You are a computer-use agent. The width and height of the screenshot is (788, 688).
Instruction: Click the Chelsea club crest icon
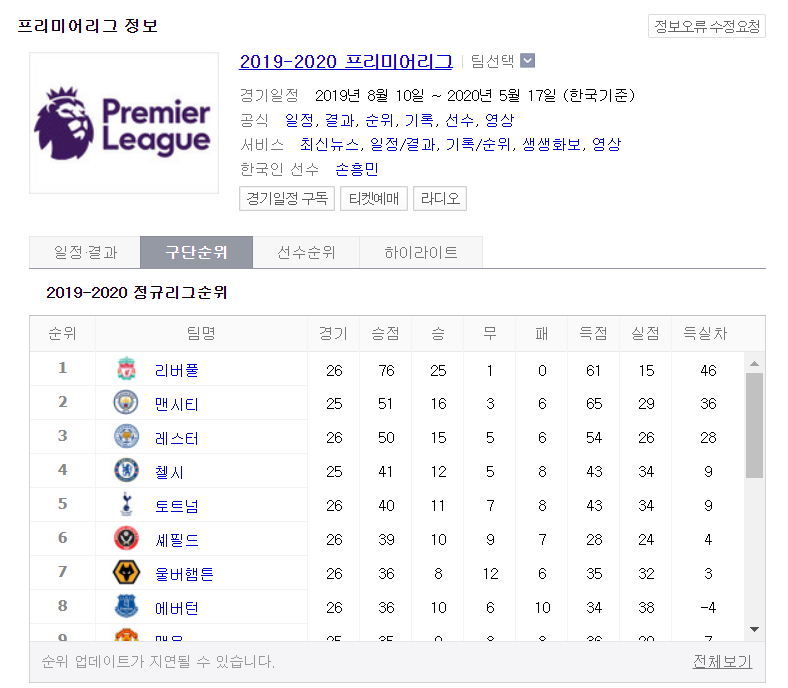[126, 470]
